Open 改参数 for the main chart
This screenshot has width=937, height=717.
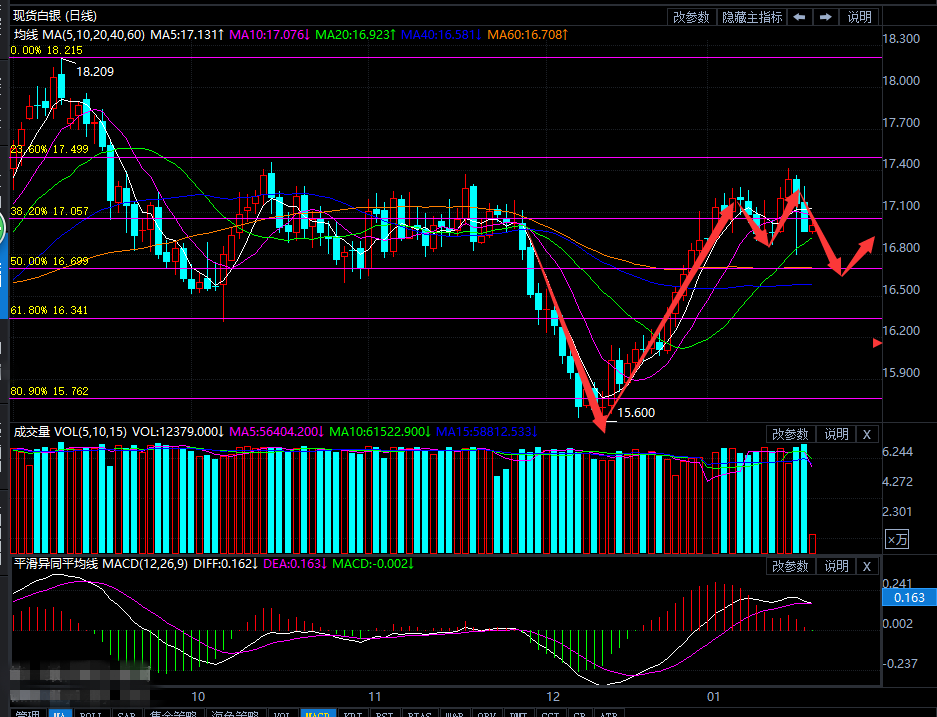point(691,17)
